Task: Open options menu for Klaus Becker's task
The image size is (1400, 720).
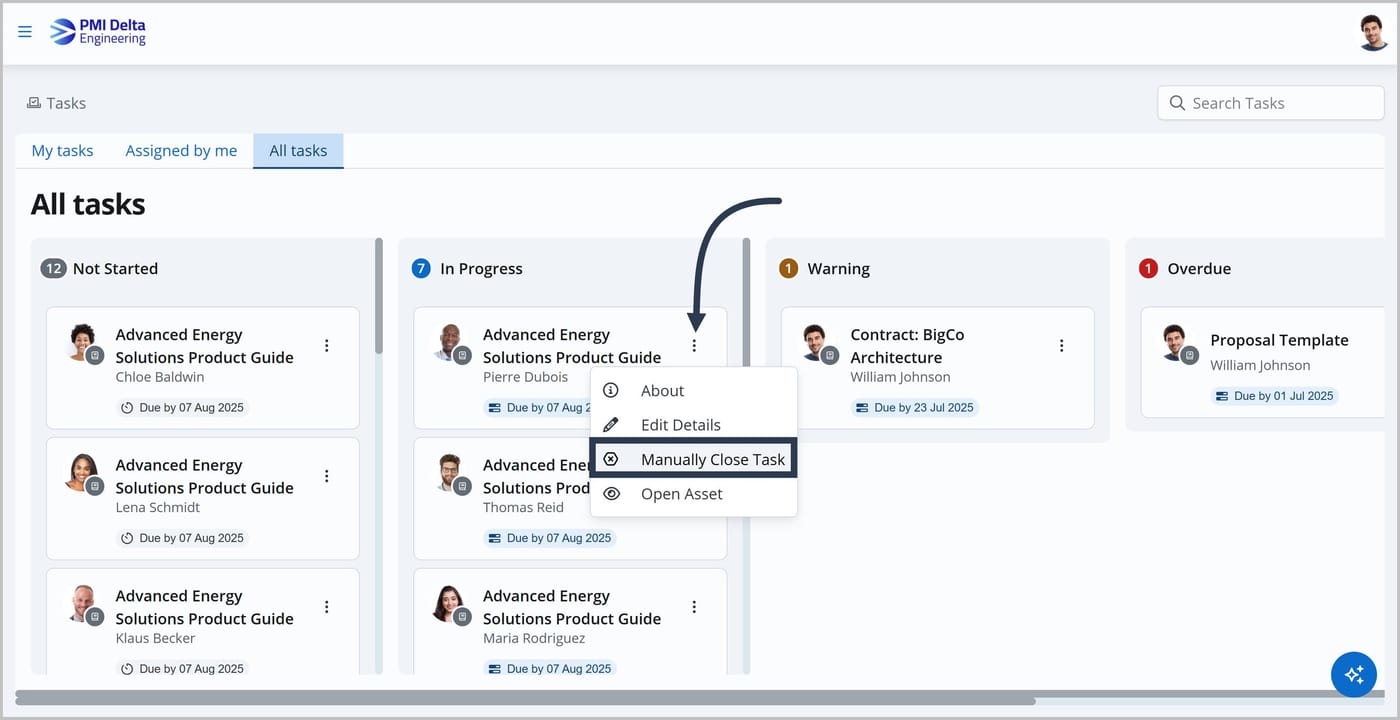Action: [326, 607]
